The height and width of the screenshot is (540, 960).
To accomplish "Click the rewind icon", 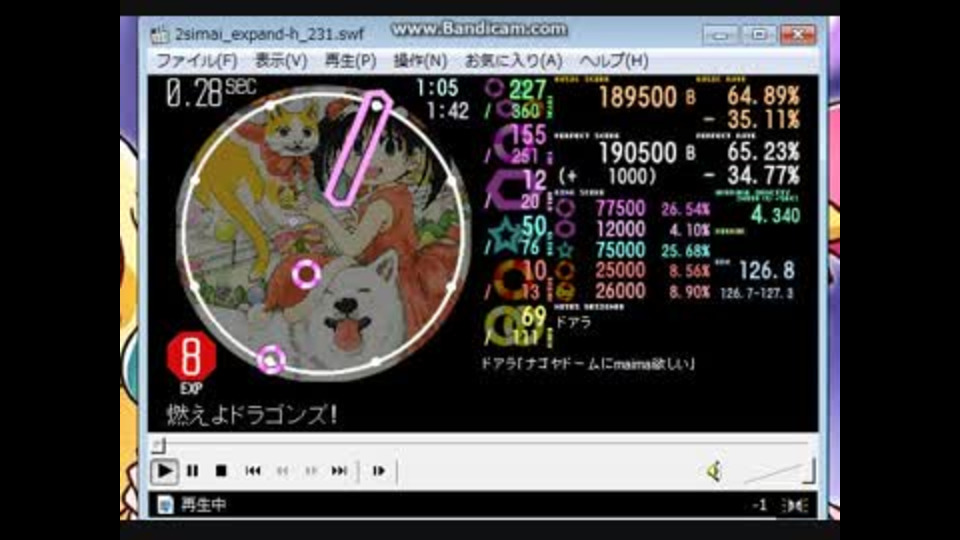I will [x=282, y=471].
